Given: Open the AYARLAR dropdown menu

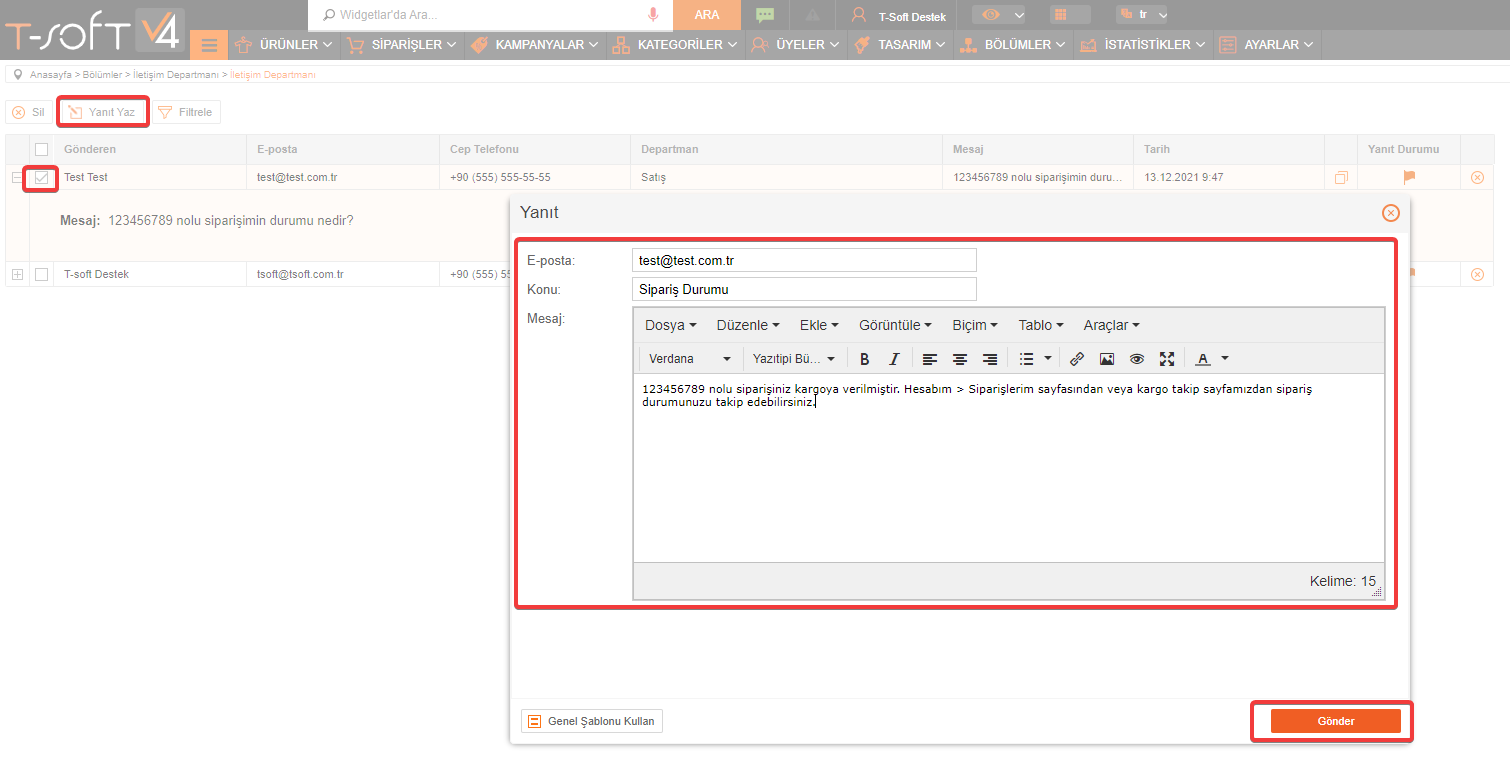Looking at the screenshot, I should [1266, 45].
